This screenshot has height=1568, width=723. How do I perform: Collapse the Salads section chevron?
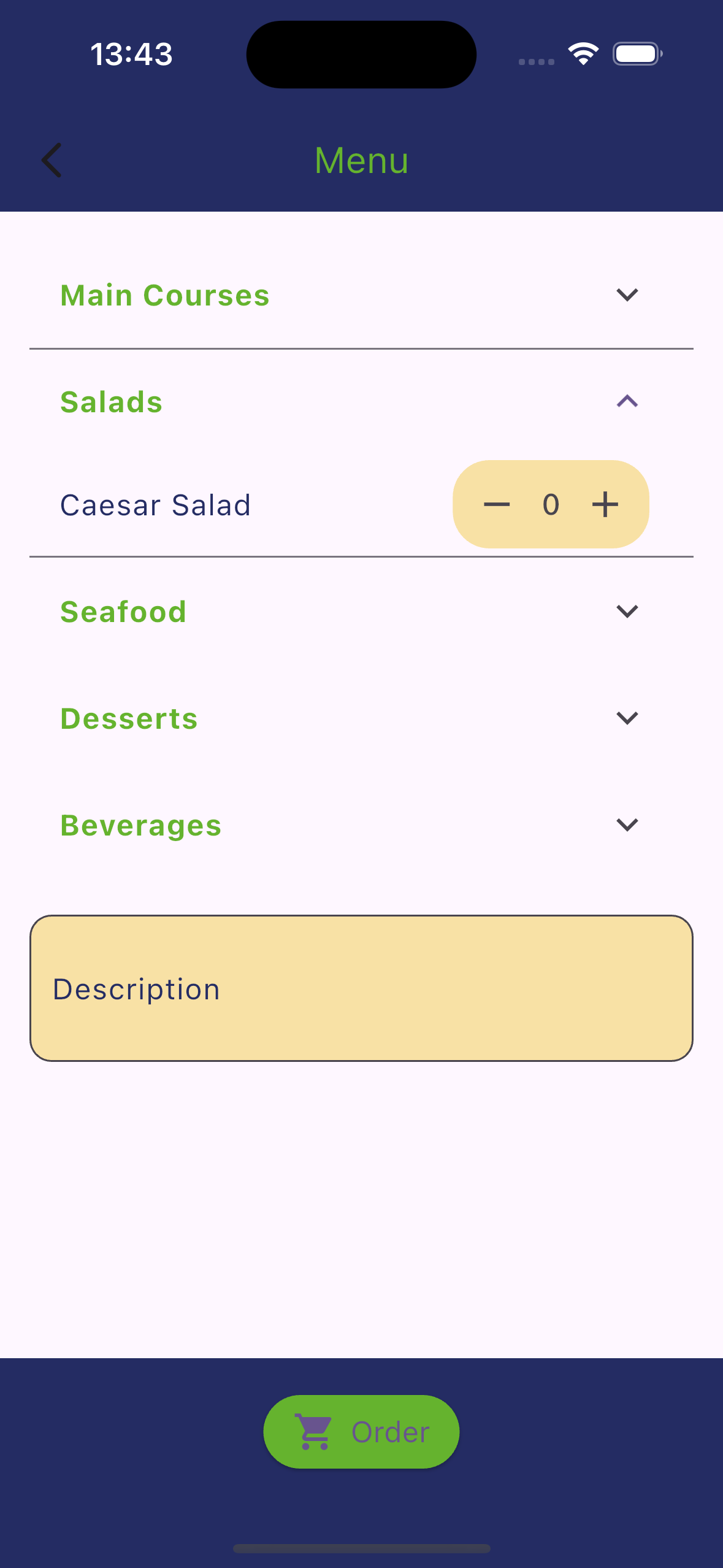click(x=627, y=402)
